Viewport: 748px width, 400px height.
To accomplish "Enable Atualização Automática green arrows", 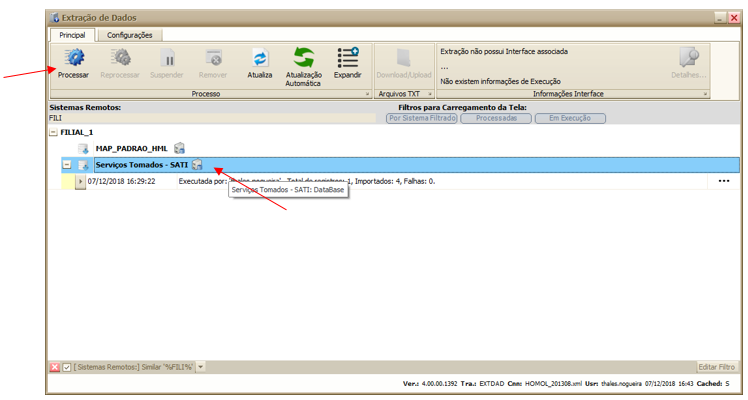I will tap(303, 58).
